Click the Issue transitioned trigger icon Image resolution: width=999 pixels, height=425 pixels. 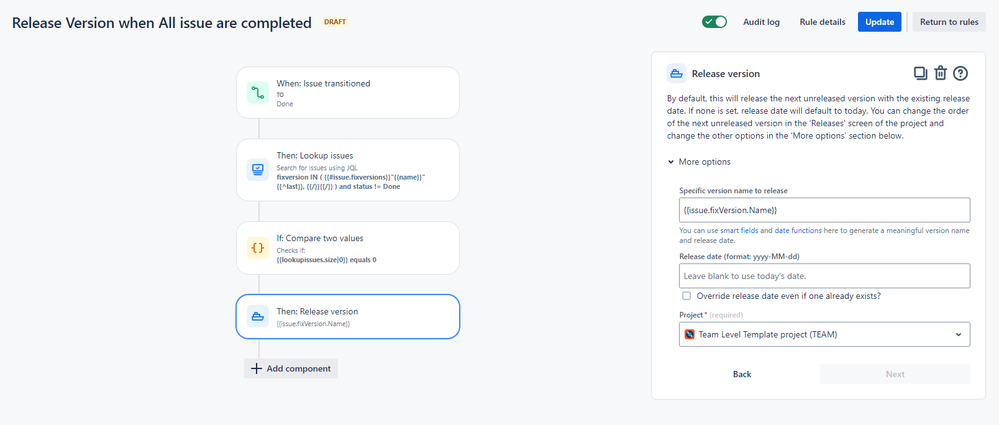tap(258, 94)
